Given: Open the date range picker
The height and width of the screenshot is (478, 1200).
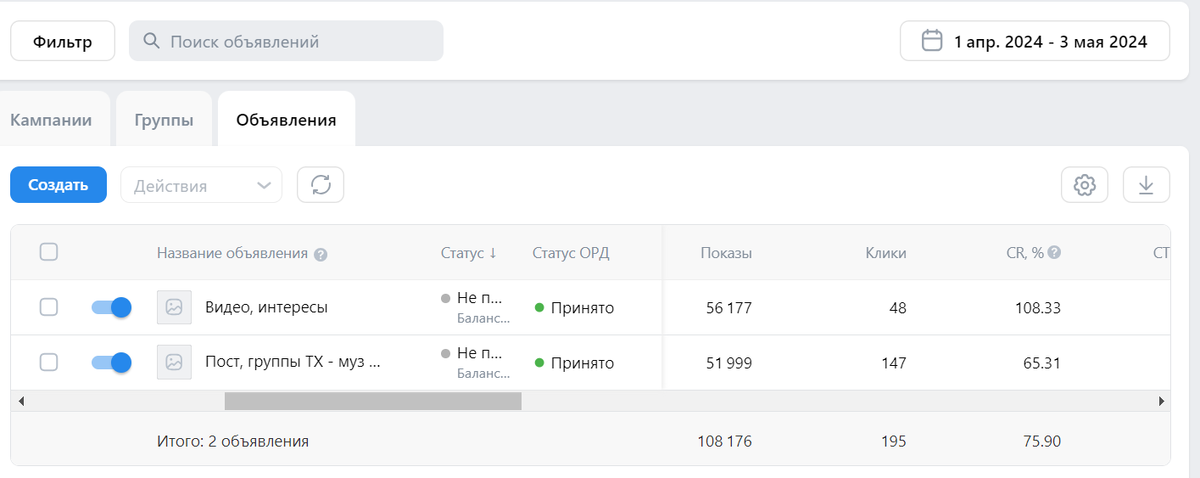Looking at the screenshot, I should point(1035,42).
